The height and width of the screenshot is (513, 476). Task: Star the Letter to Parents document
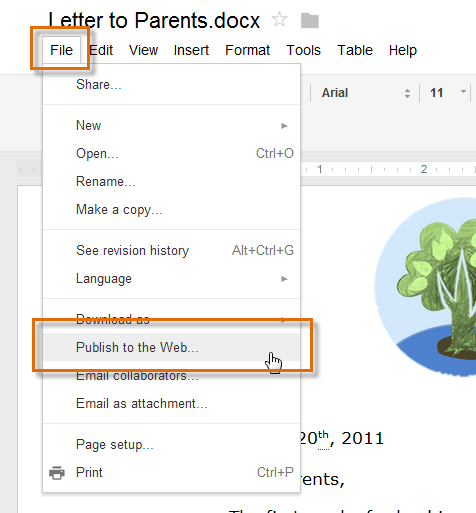coord(279,19)
